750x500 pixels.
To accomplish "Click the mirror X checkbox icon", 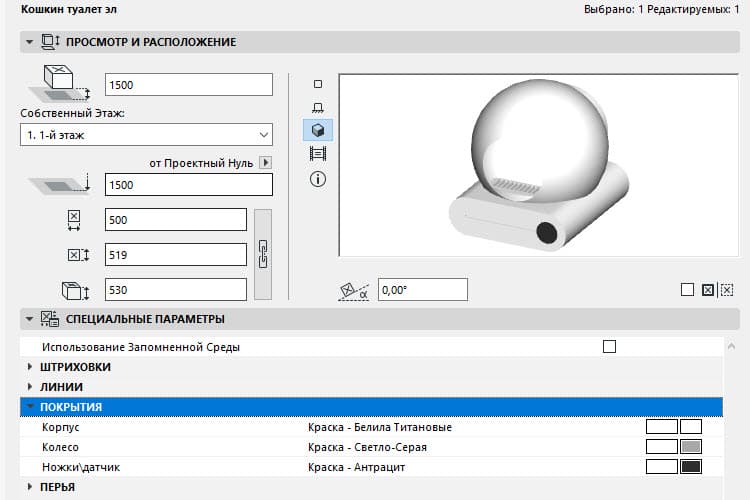I will click(708, 290).
